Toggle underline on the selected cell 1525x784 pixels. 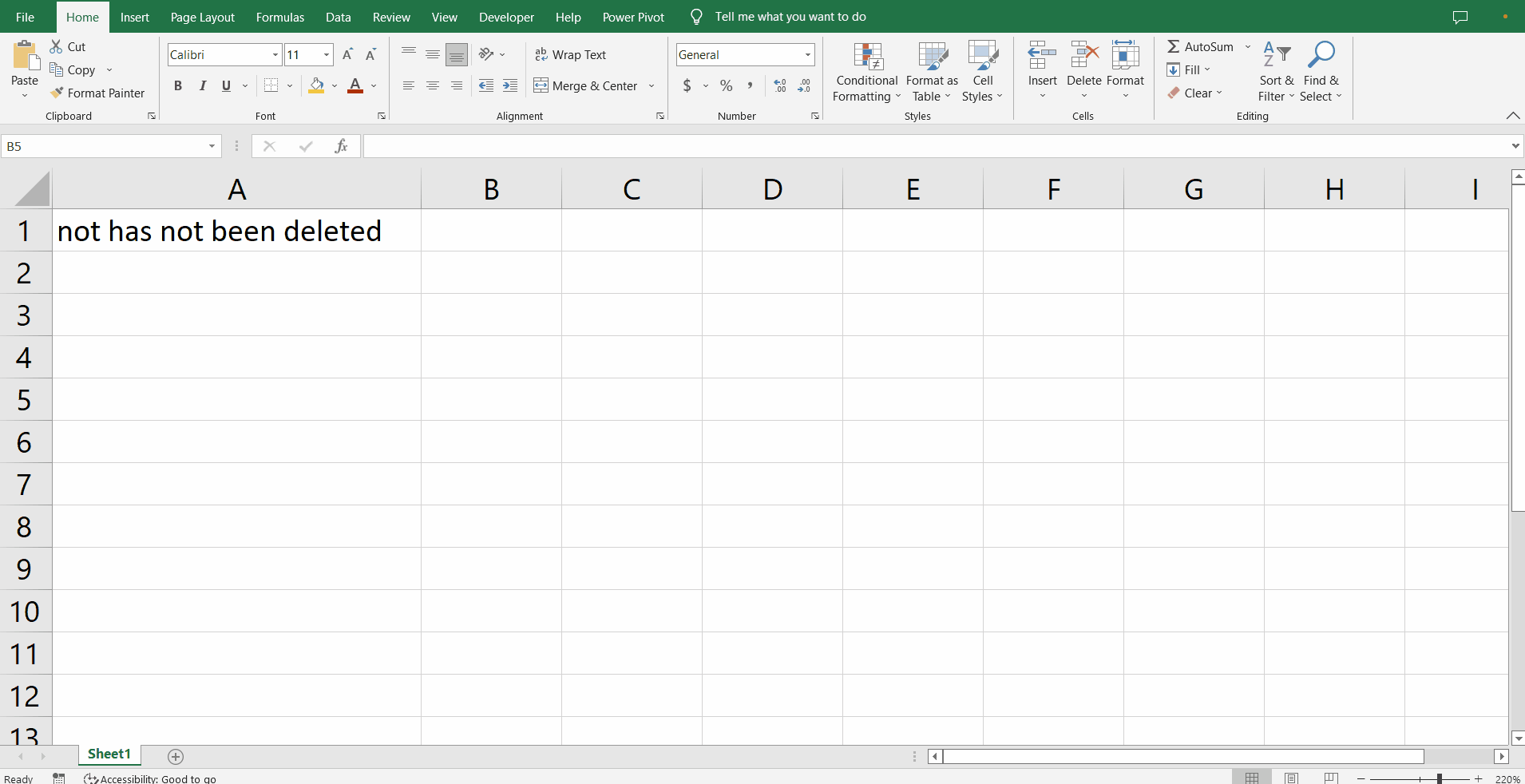tap(226, 85)
